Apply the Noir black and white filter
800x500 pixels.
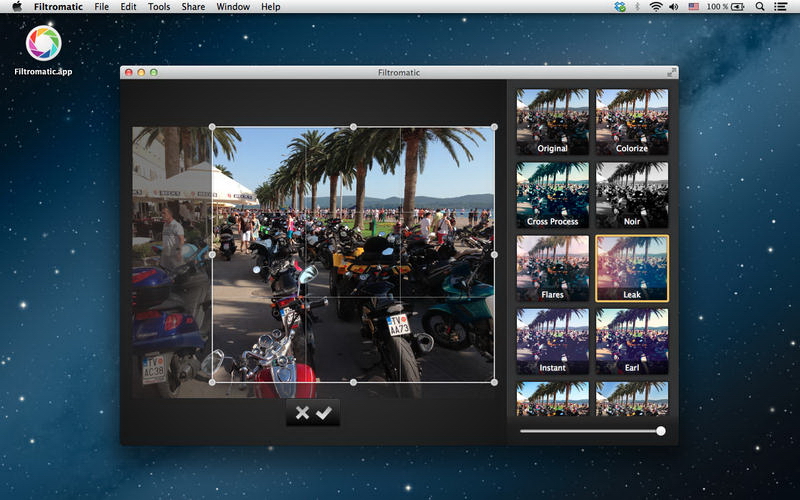click(632, 195)
